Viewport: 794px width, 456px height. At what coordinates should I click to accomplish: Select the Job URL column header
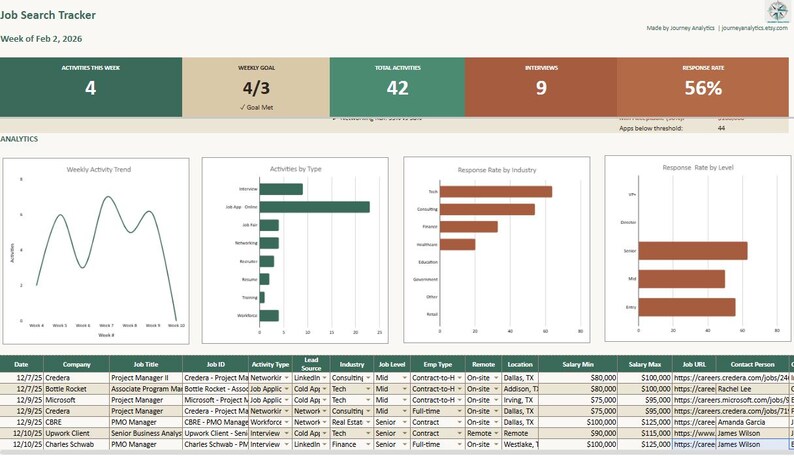click(x=694, y=364)
